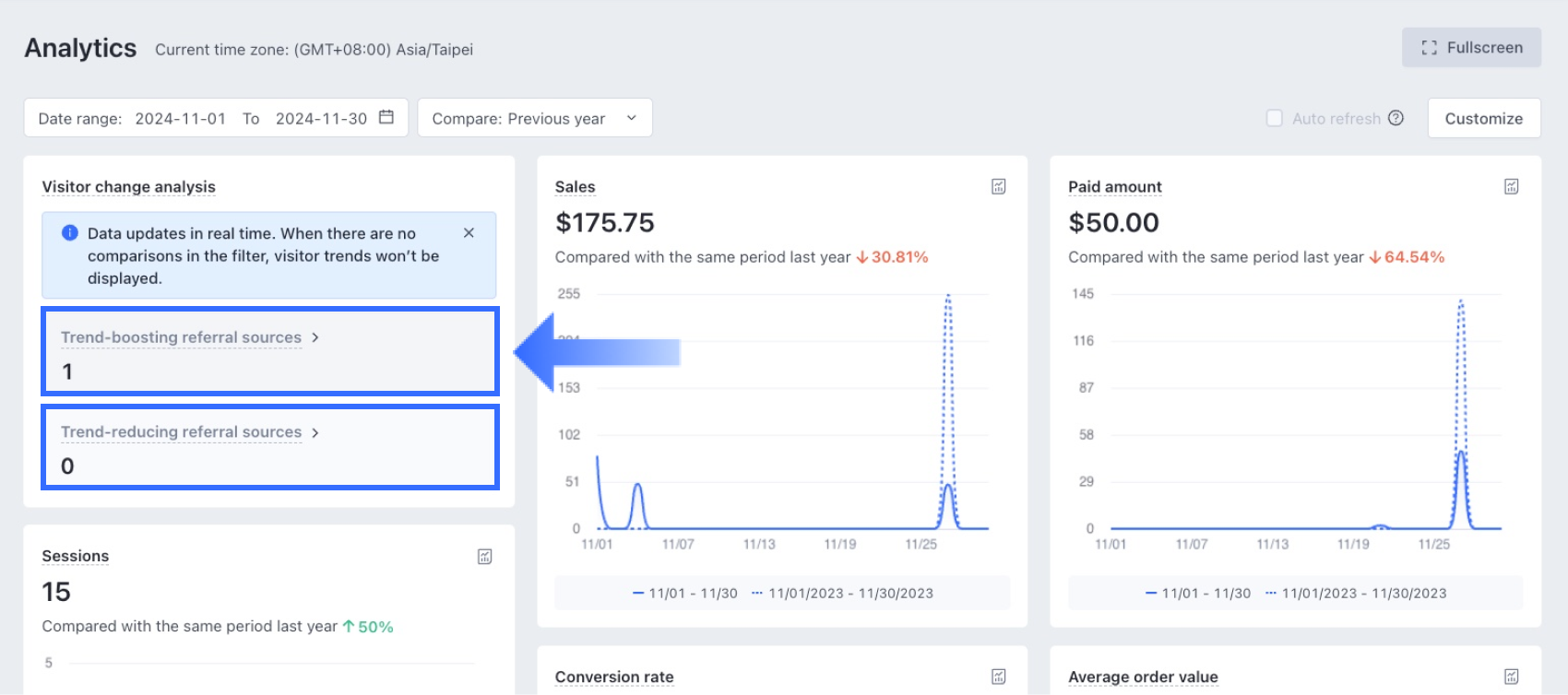Dismiss the real-time data info banner
Screen dimensions: 1568x695
469,233
